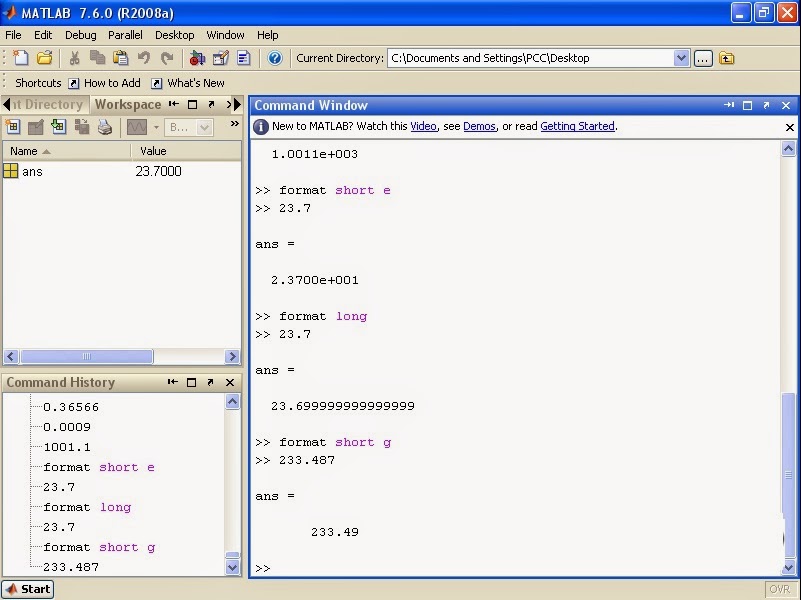
Task: Expand the Current Directory path dropdown
Action: click(681, 58)
